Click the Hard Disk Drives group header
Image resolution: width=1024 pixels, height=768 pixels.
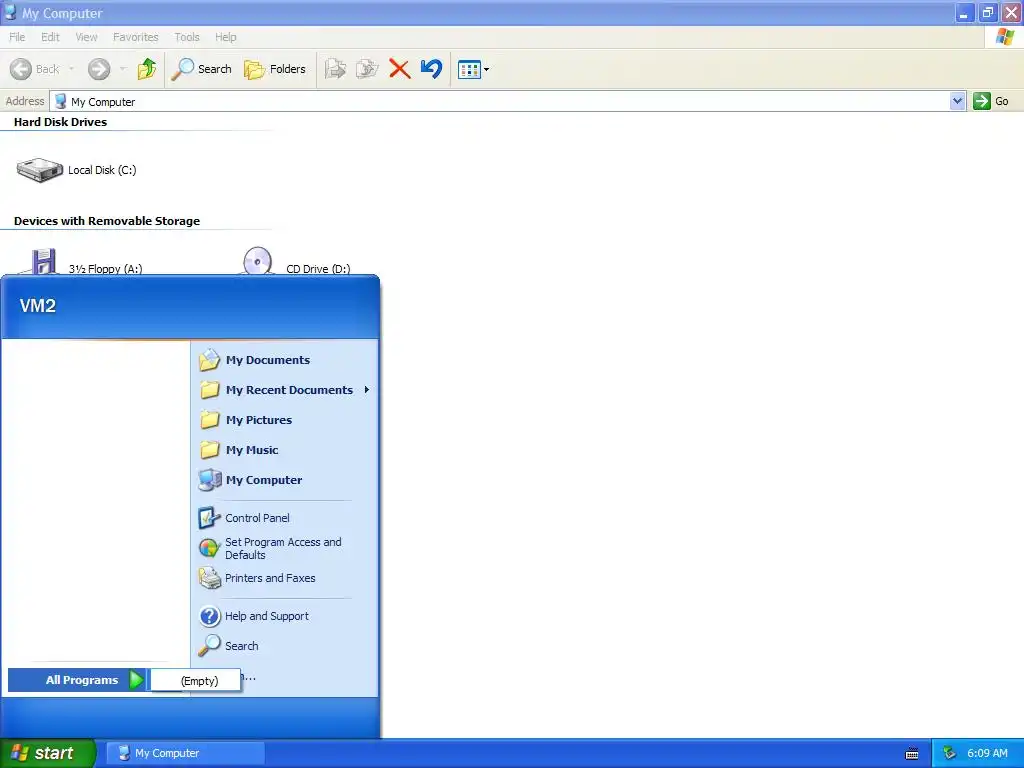pyautogui.click(x=60, y=122)
